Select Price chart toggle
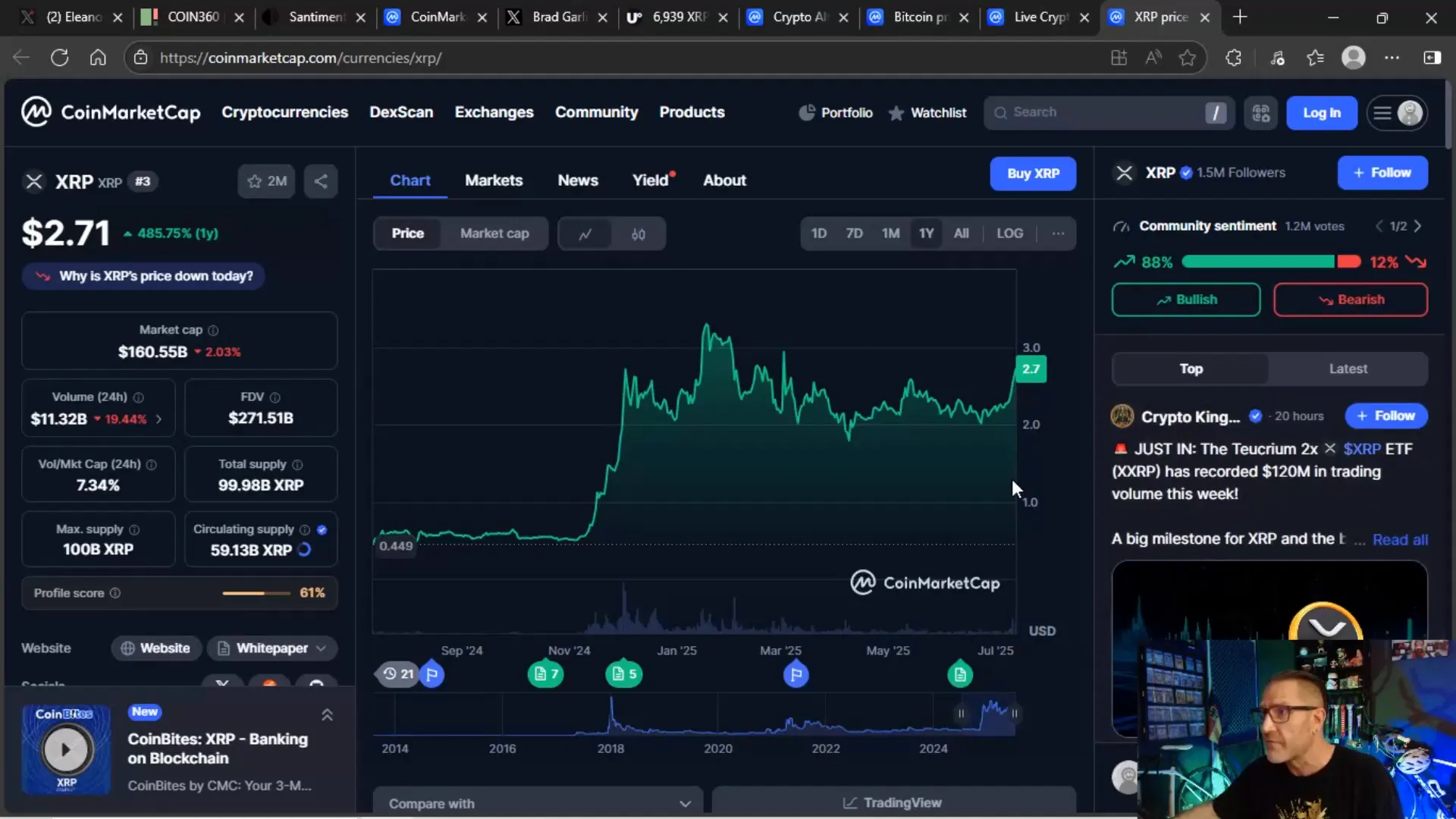This screenshot has height=819, width=1456. [407, 234]
